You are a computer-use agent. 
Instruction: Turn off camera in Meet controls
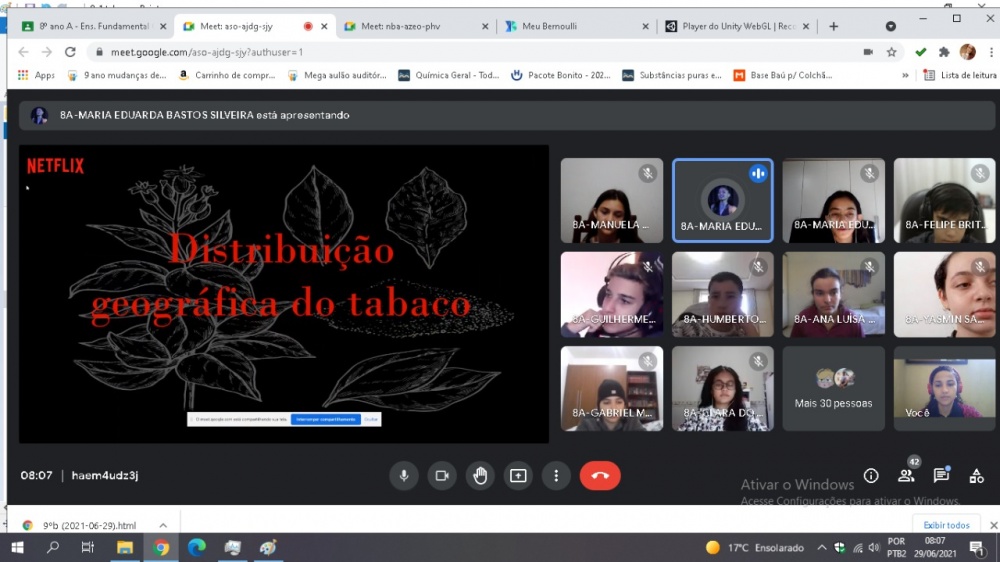442,476
